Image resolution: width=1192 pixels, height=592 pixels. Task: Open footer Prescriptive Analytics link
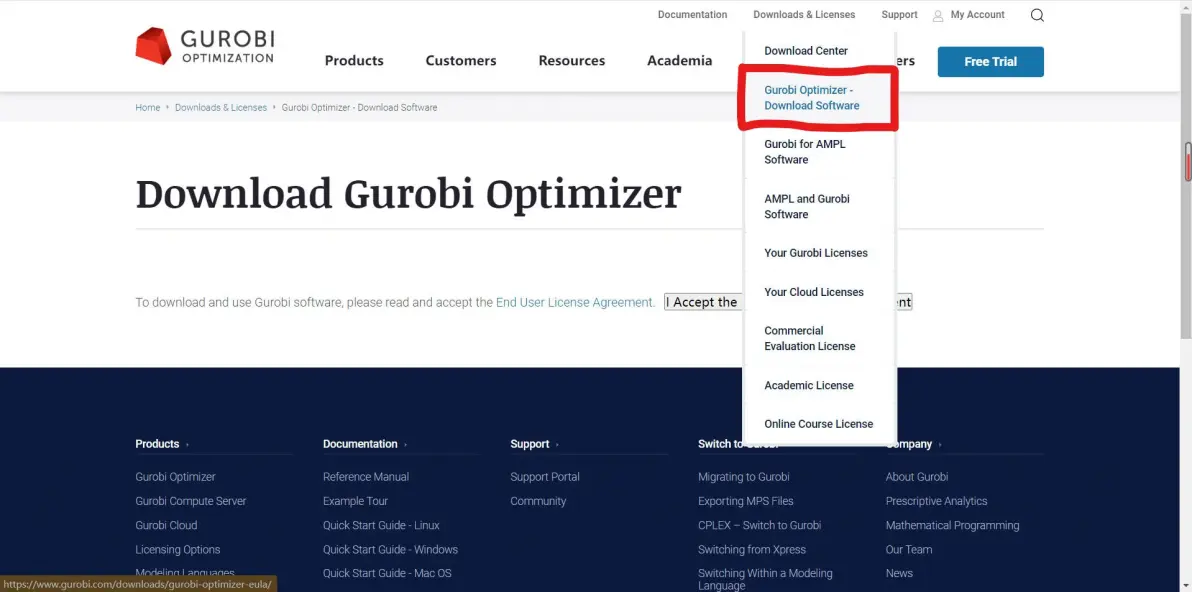pyautogui.click(x=937, y=502)
